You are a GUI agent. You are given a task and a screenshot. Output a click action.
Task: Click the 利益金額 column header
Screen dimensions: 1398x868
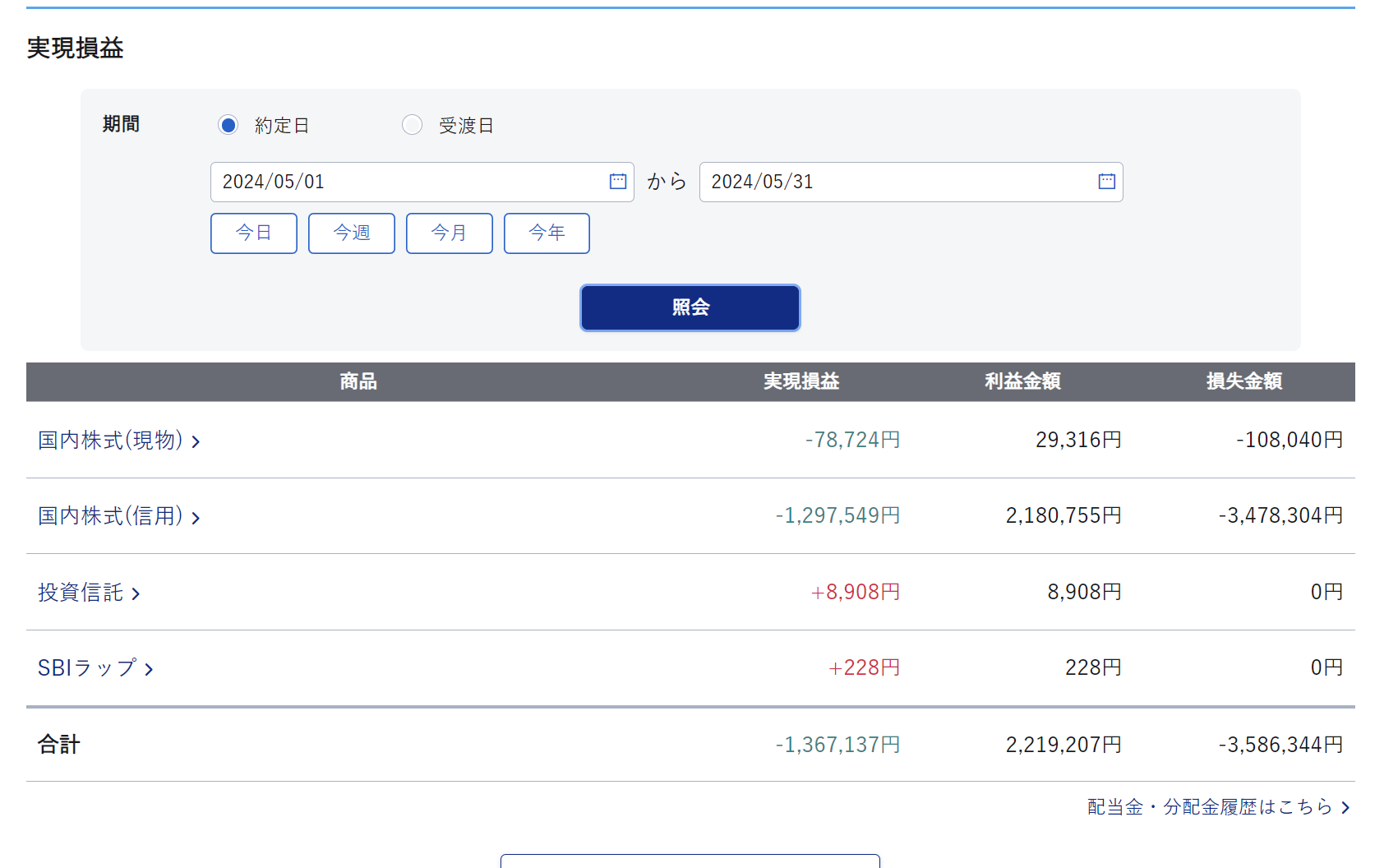1023,381
